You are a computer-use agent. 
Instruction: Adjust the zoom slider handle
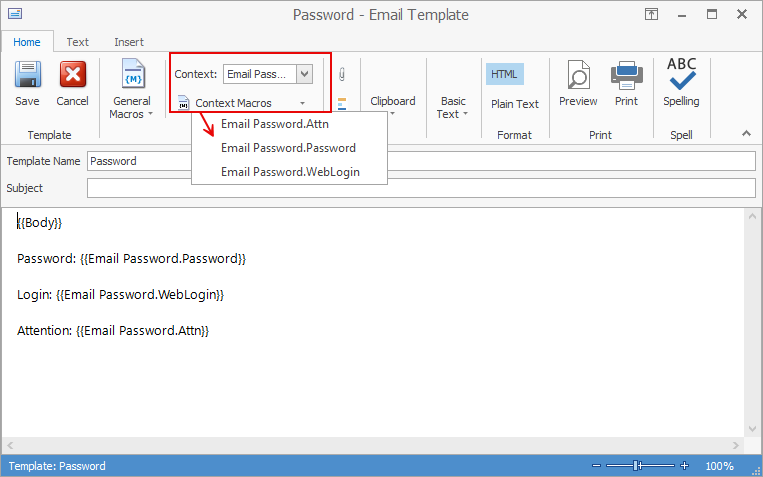[x=636, y=466]
